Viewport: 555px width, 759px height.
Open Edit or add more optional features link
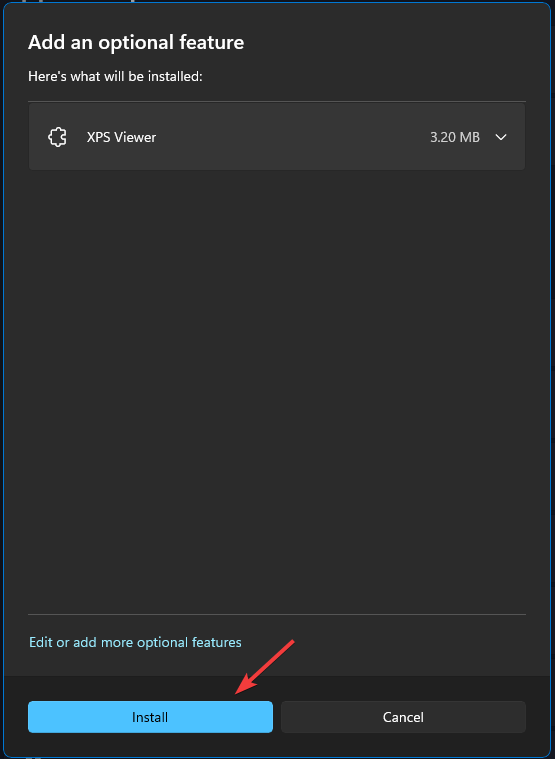[x=135, y=642]
